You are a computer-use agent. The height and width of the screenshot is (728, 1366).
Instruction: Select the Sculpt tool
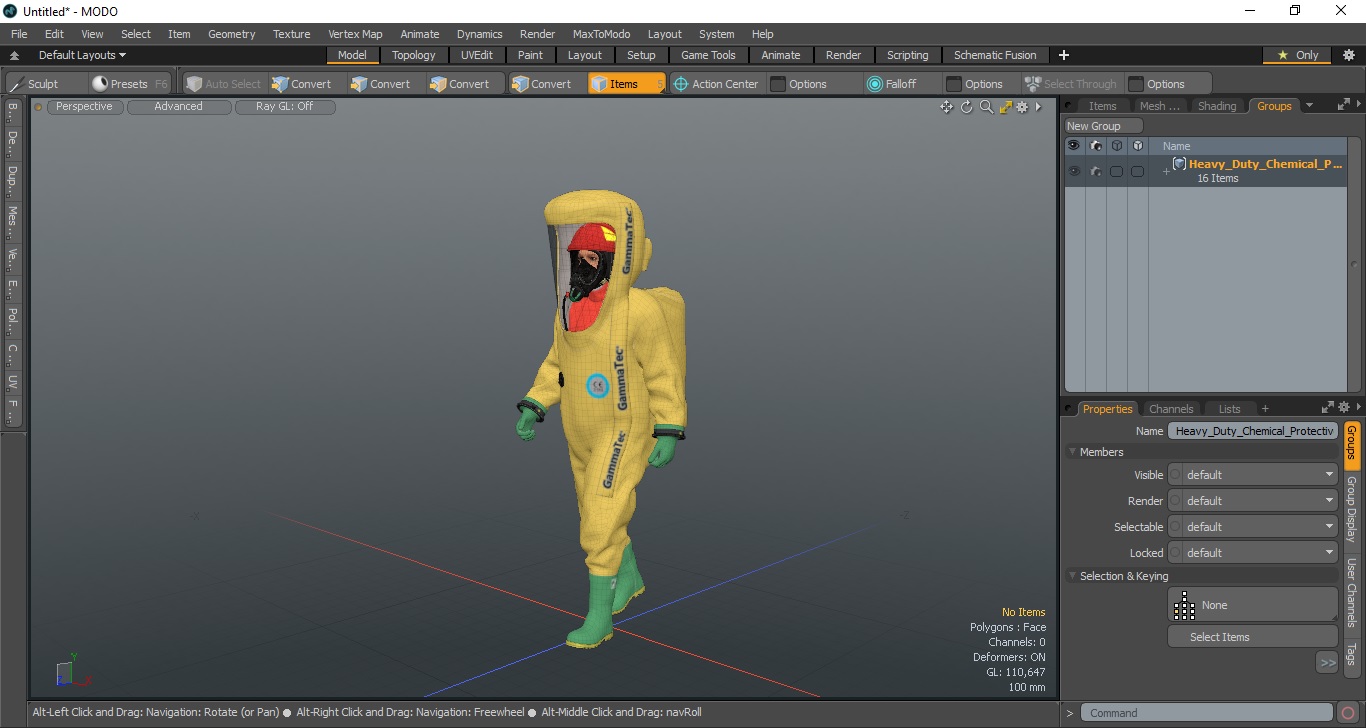coord(35,84)
